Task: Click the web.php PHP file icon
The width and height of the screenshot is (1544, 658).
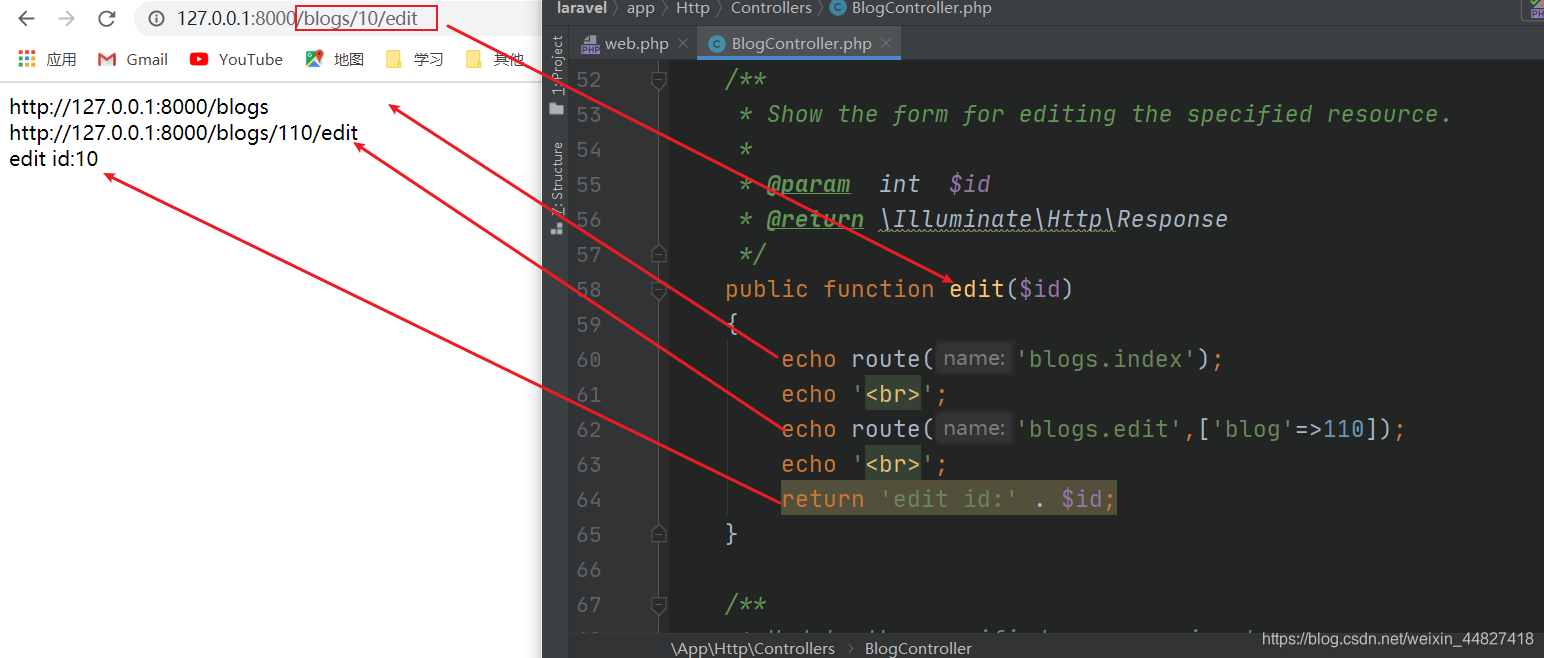Action: click(591, 45)
